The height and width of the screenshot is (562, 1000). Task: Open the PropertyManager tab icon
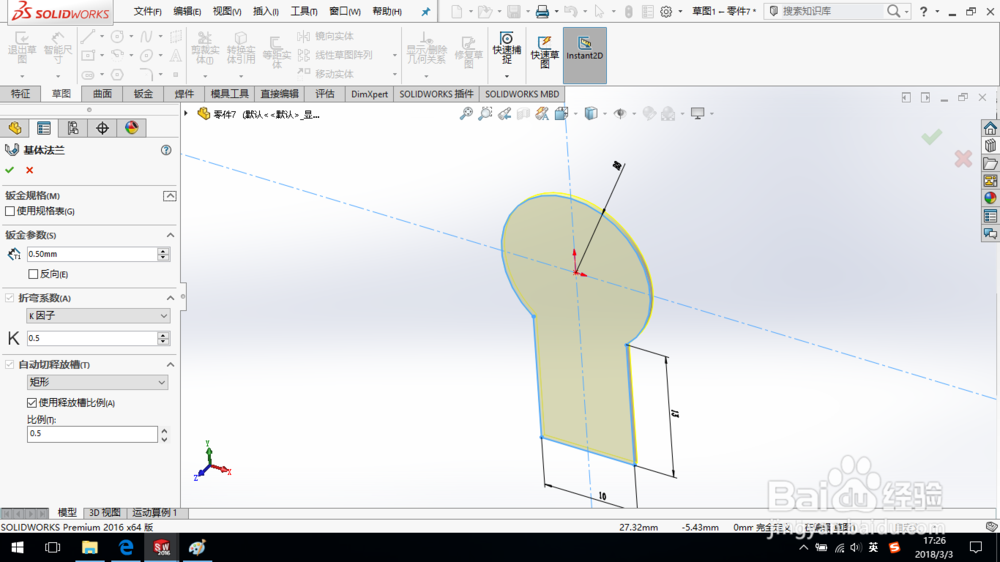click(44, 128)
